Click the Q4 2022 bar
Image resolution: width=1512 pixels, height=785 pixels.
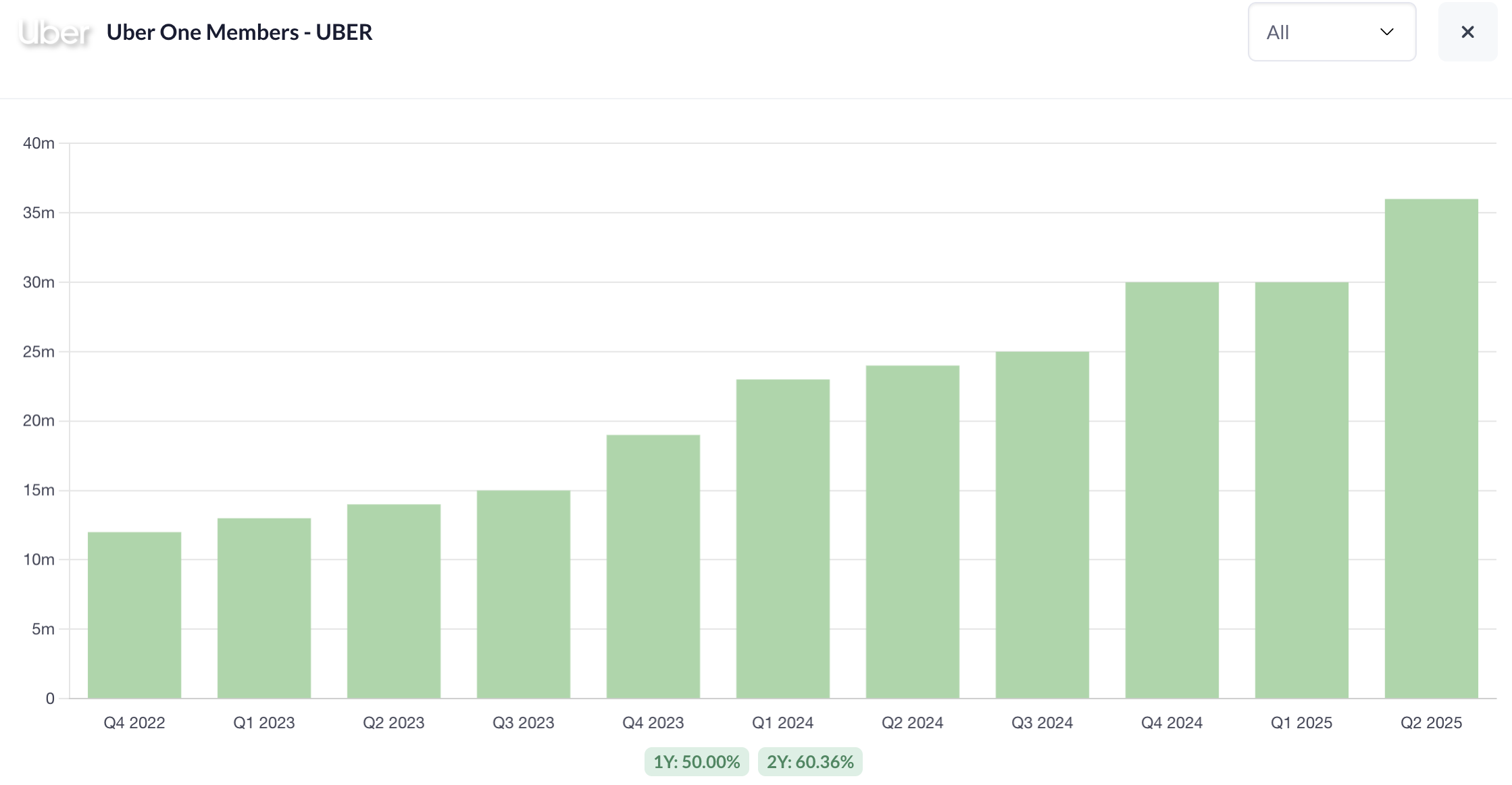tap(134, 615)
